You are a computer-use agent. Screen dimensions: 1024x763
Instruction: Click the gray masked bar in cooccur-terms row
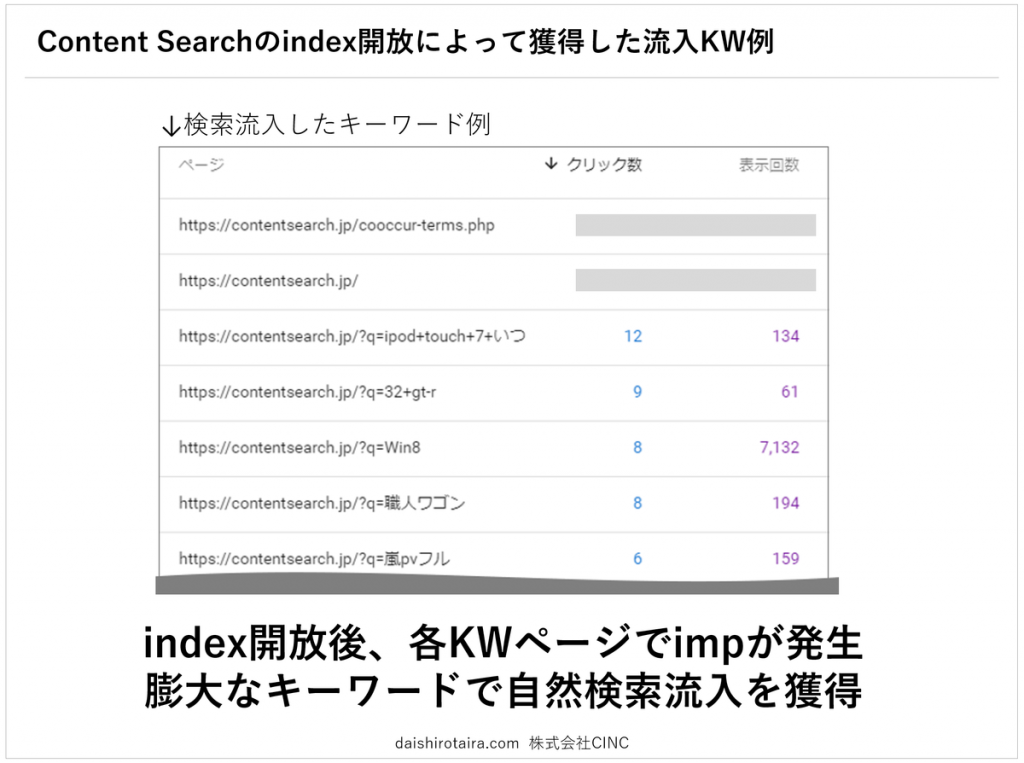(696, 225)
